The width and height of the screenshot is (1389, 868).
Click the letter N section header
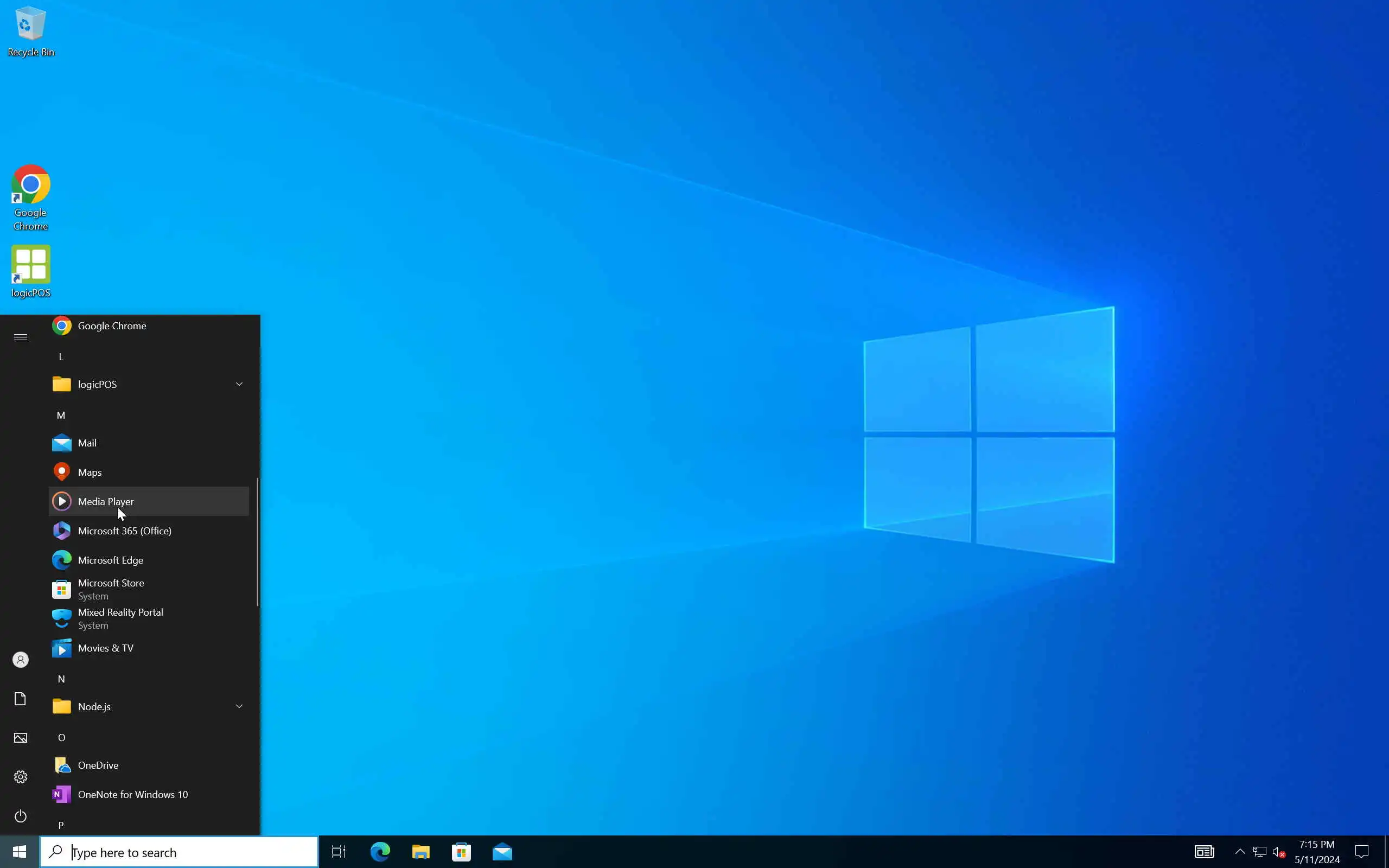click(61, 679)
